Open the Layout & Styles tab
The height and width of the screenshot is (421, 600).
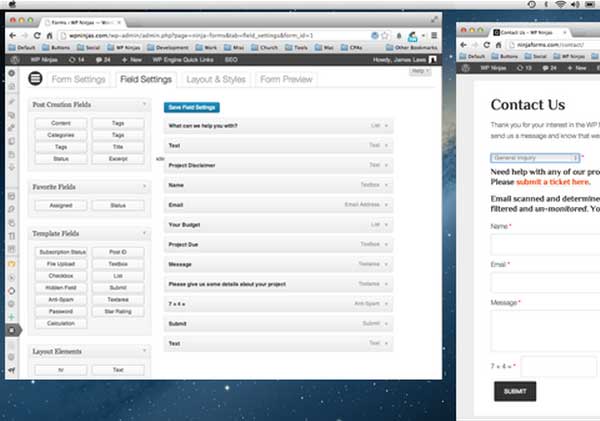(x=216, y=79)
